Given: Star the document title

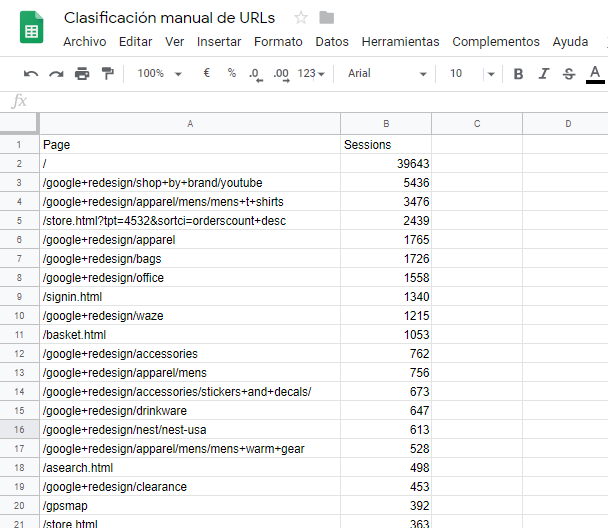Looking at the screenshot, I should (x=301, y=17).
